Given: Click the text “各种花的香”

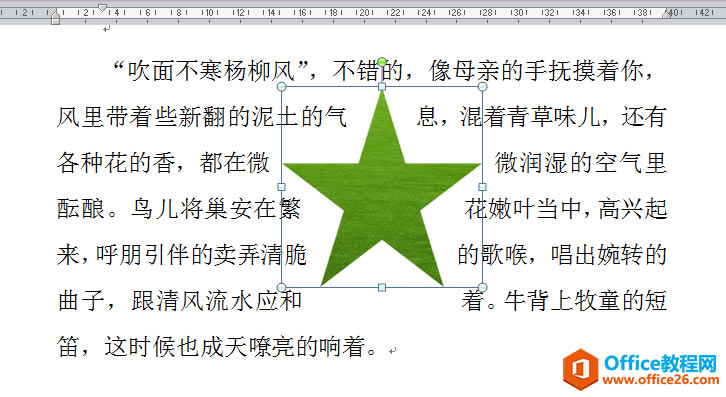Looking at the screenshot, I should coord(116,162).
